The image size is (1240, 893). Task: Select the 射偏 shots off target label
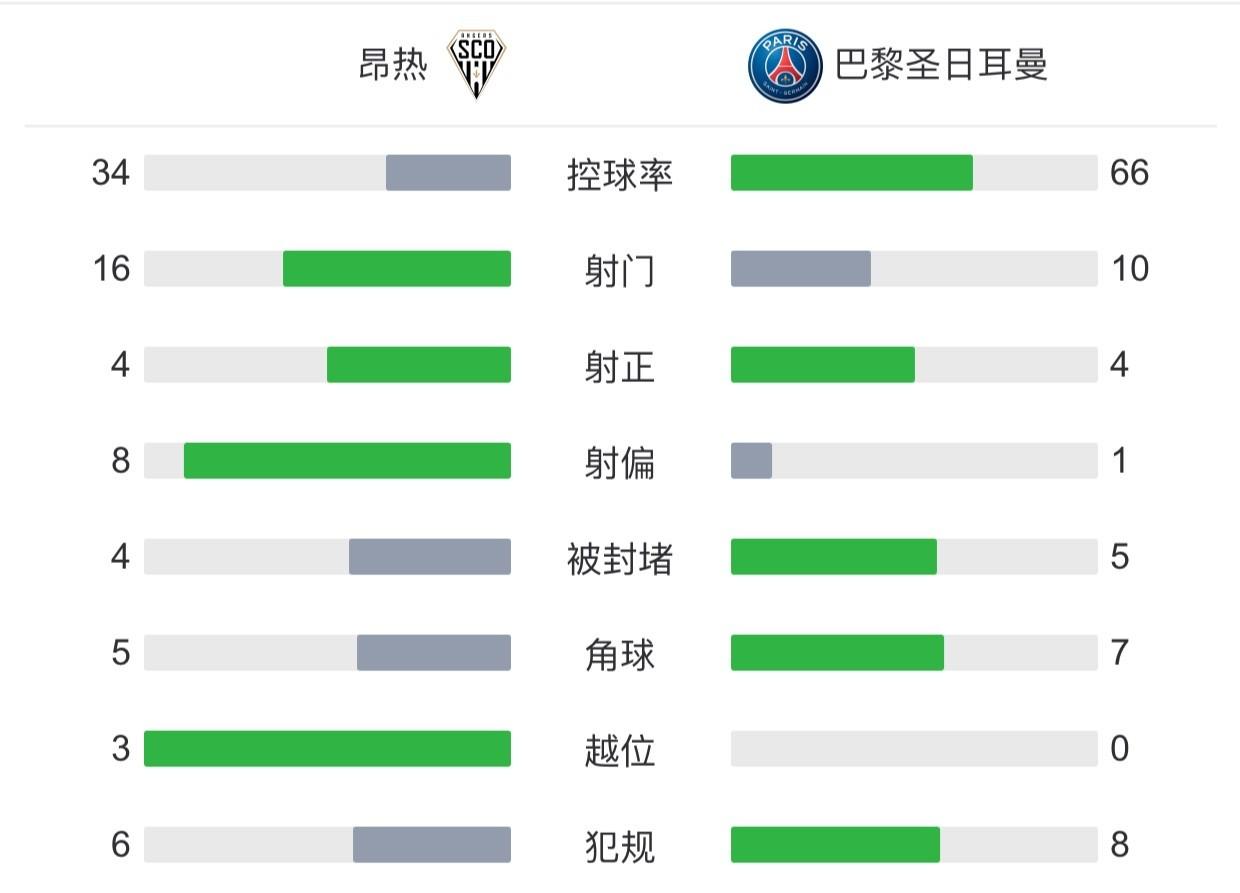[x=620, y=462]
